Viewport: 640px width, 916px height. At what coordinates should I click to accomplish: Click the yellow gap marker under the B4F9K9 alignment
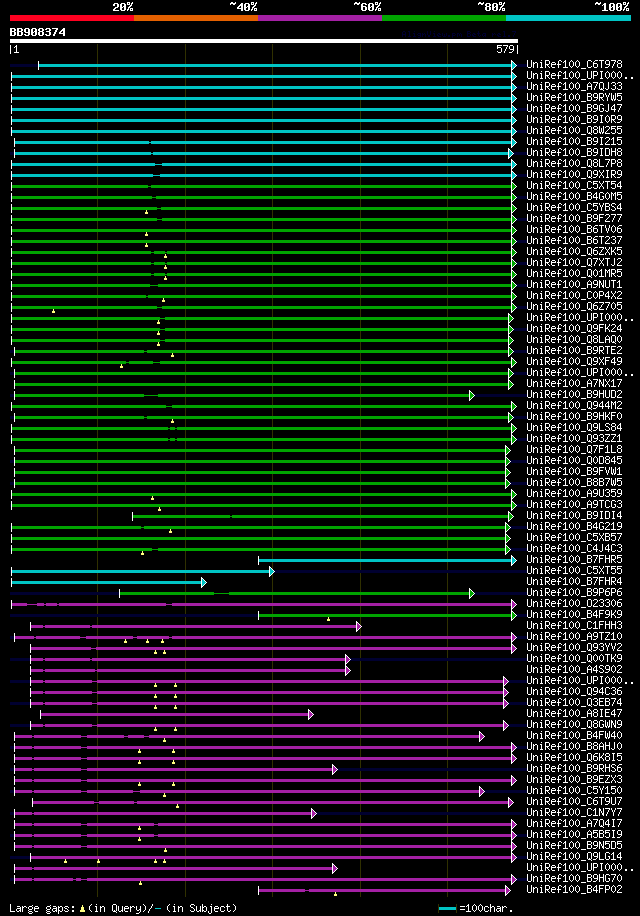(328, 619)
